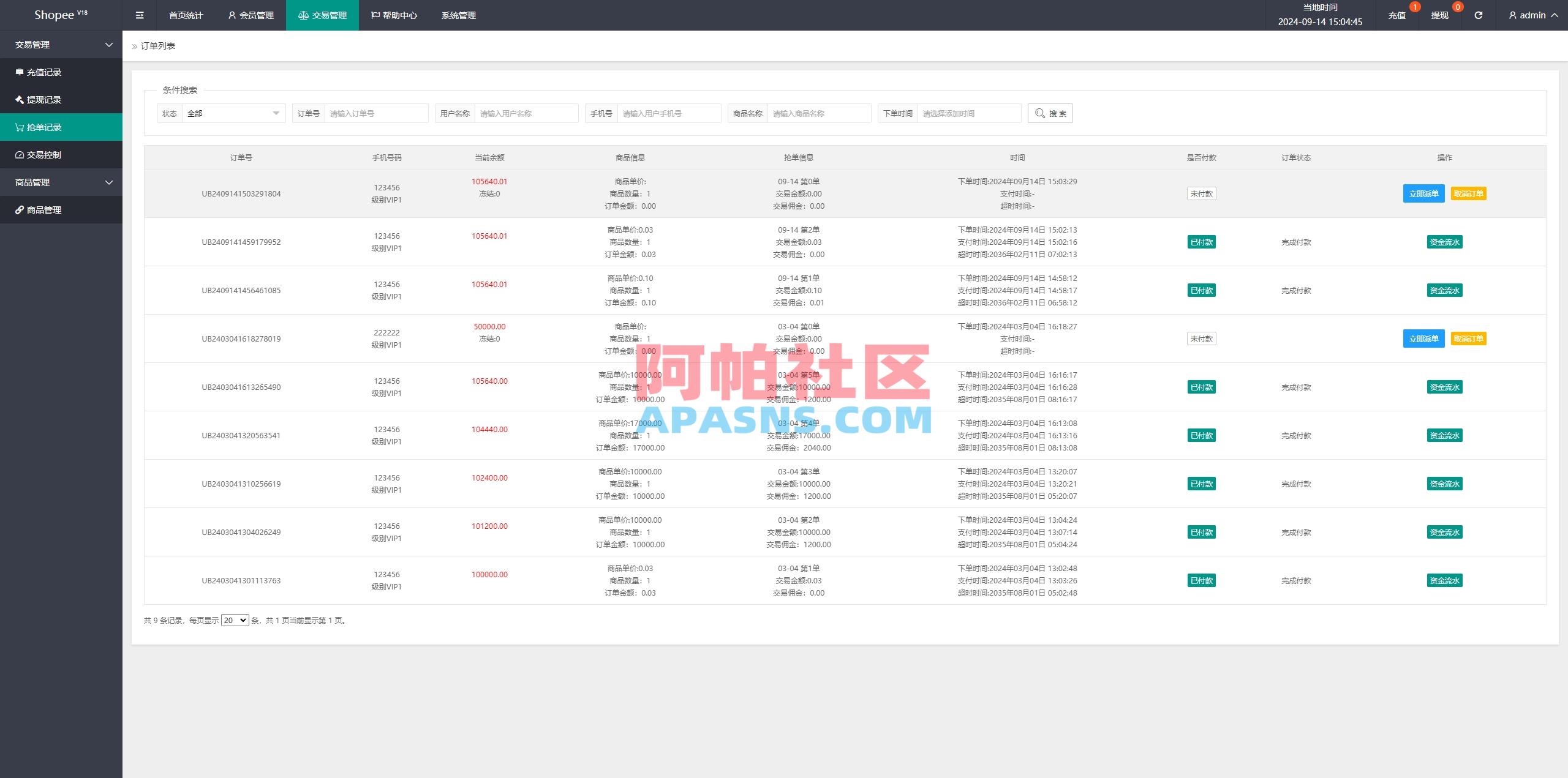Collapse the 交易管理 sidebar section
This screenshot has height=778, width=1568.
pos(61,44)
